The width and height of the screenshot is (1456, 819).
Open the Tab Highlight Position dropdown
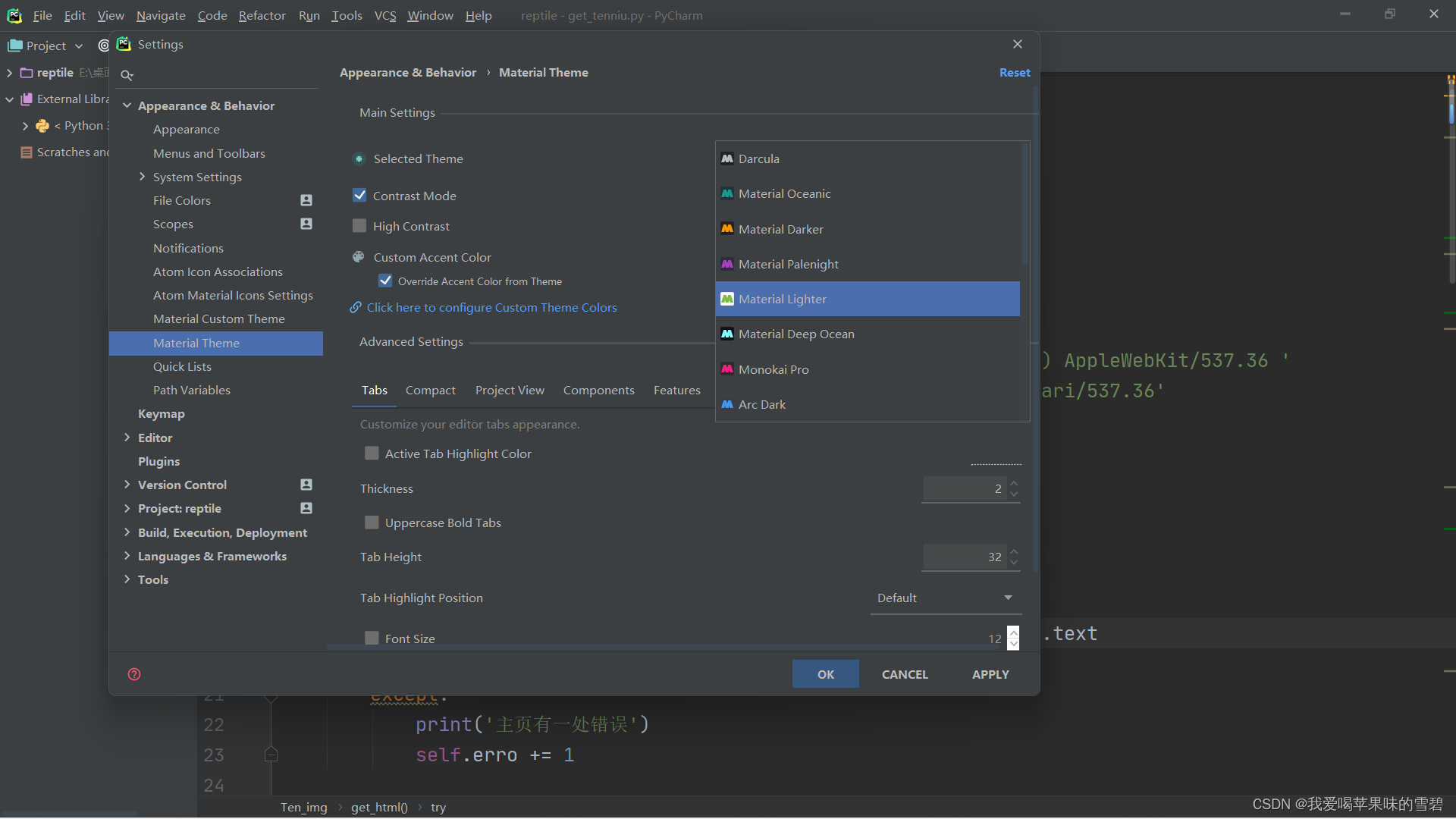pos(945,598)
